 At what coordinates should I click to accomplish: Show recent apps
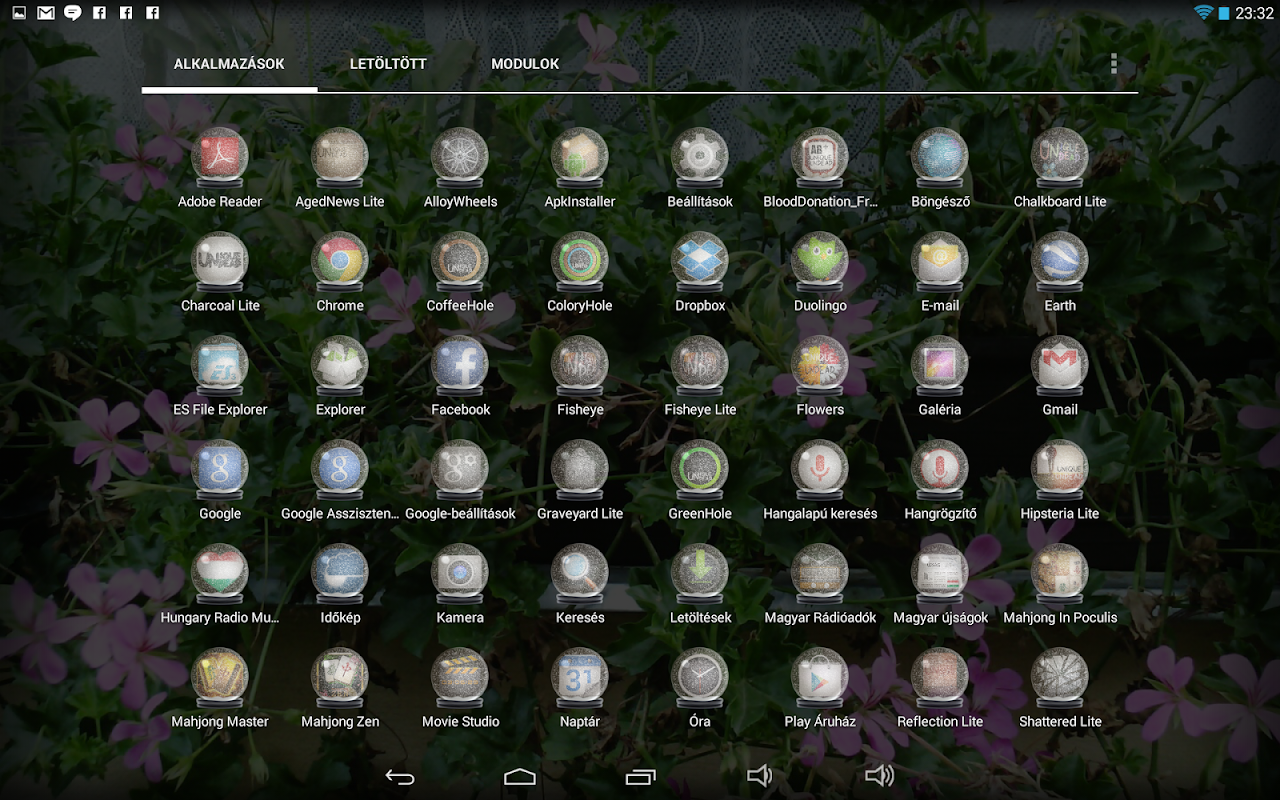click(640, 776)
